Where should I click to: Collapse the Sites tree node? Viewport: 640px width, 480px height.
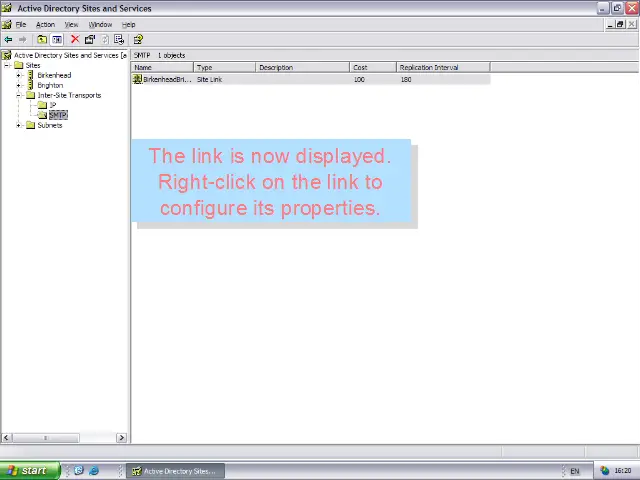pyautogui.click(x=7, y=65)
